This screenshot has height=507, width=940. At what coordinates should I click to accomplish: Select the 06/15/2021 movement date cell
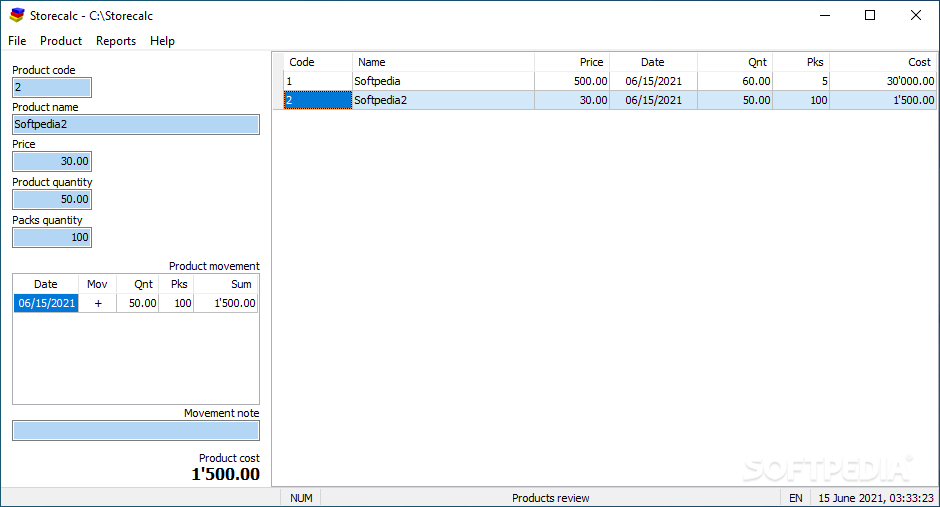click(x=46, y=303)
